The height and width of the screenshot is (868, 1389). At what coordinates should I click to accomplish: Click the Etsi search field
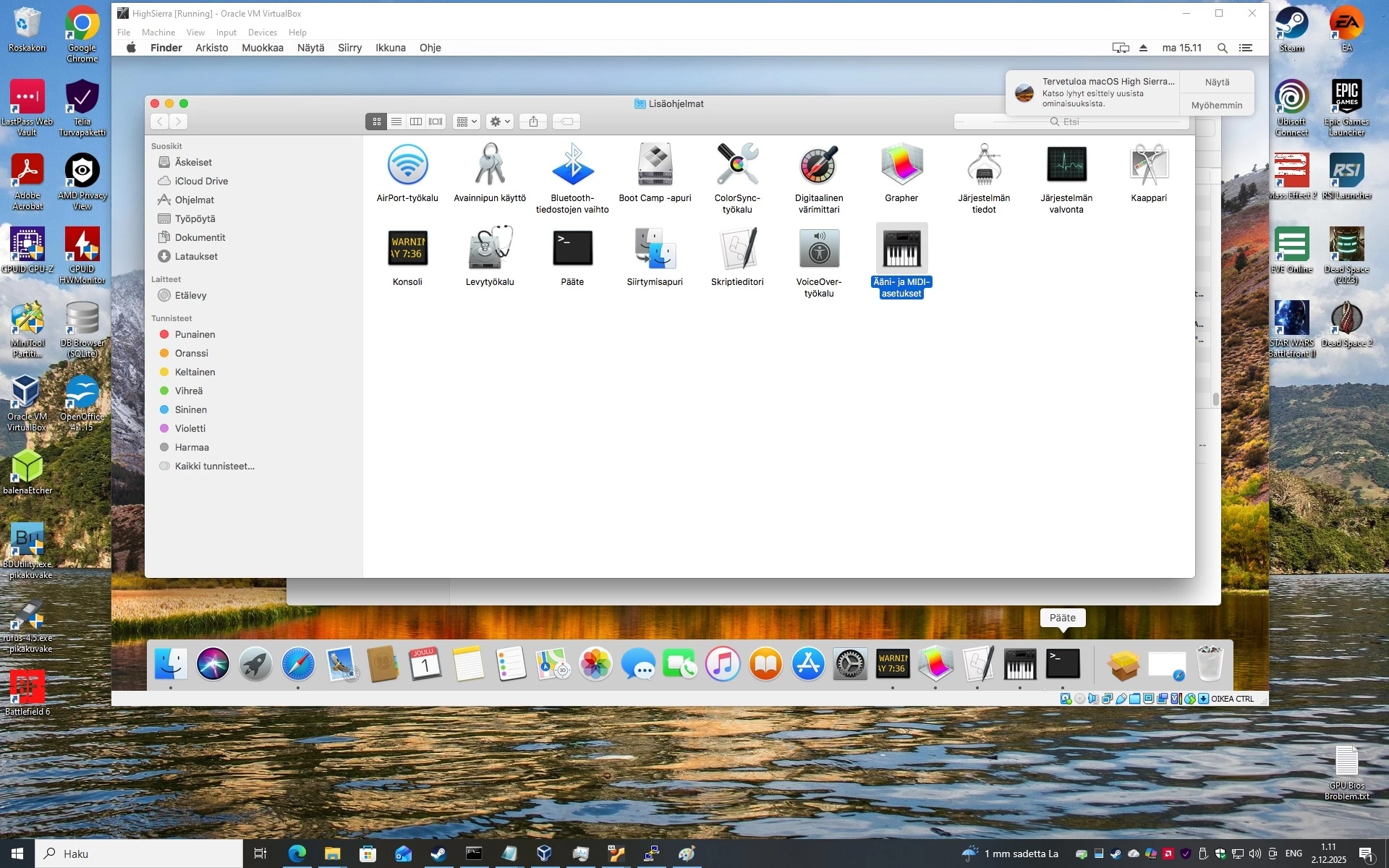[x=1071, y=122]
